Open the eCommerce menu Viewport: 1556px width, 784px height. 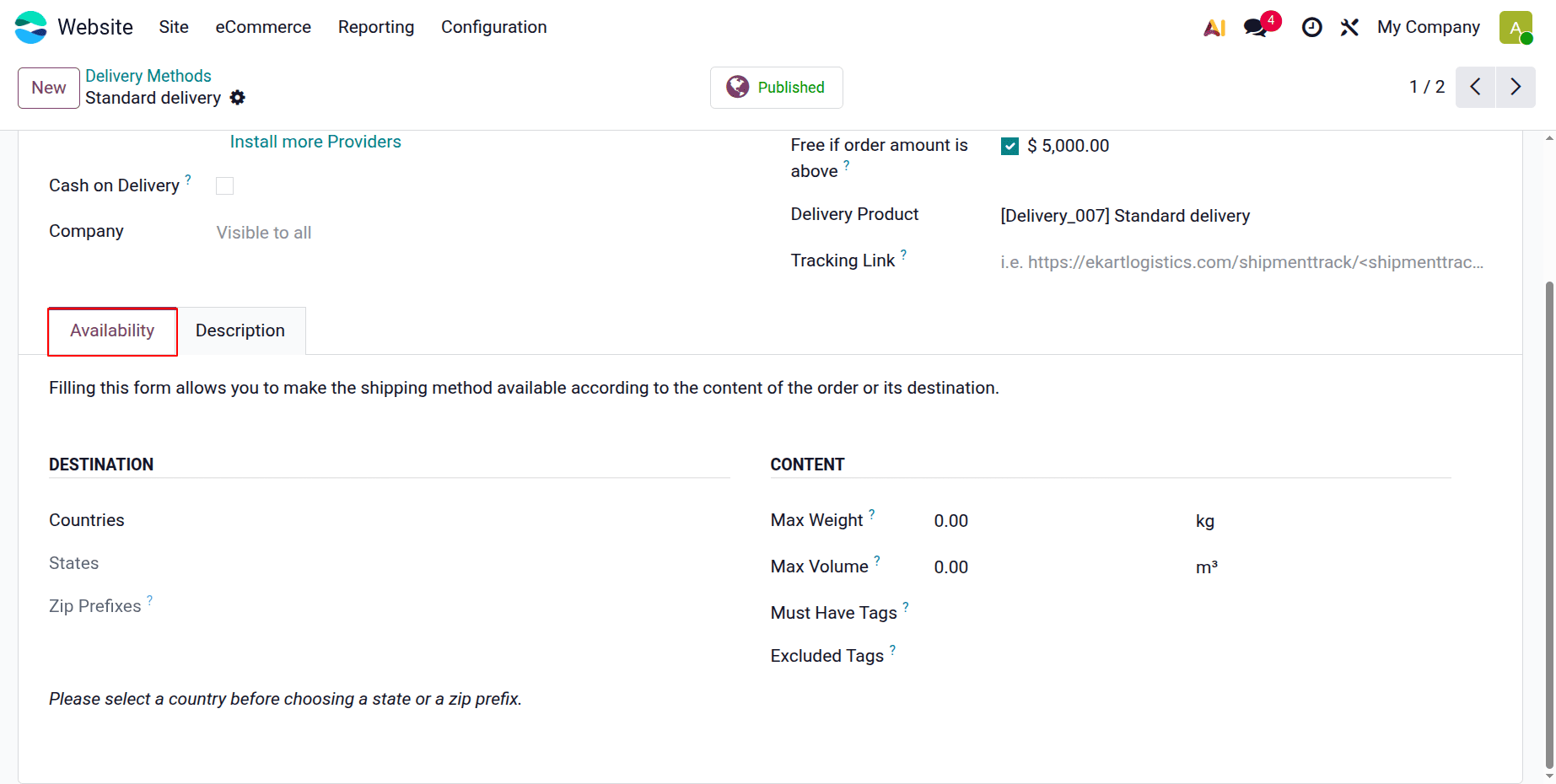click(263, 27)
